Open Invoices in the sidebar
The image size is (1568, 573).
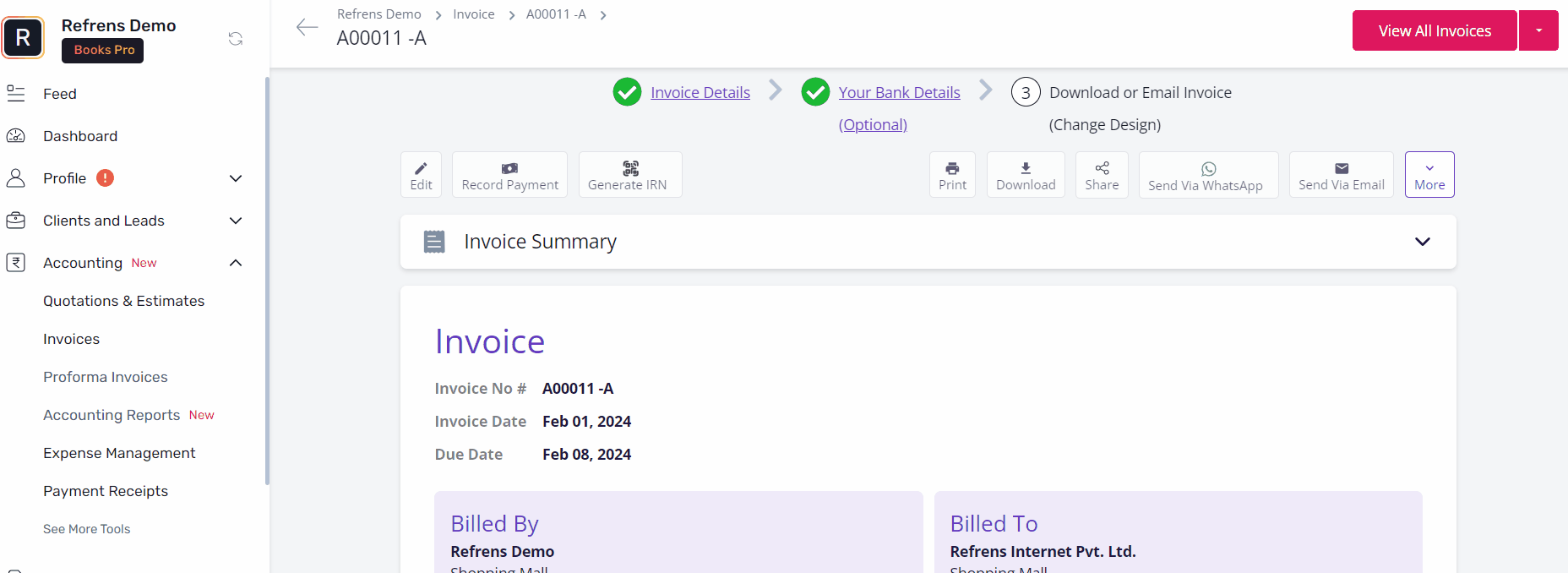(72, 339)
